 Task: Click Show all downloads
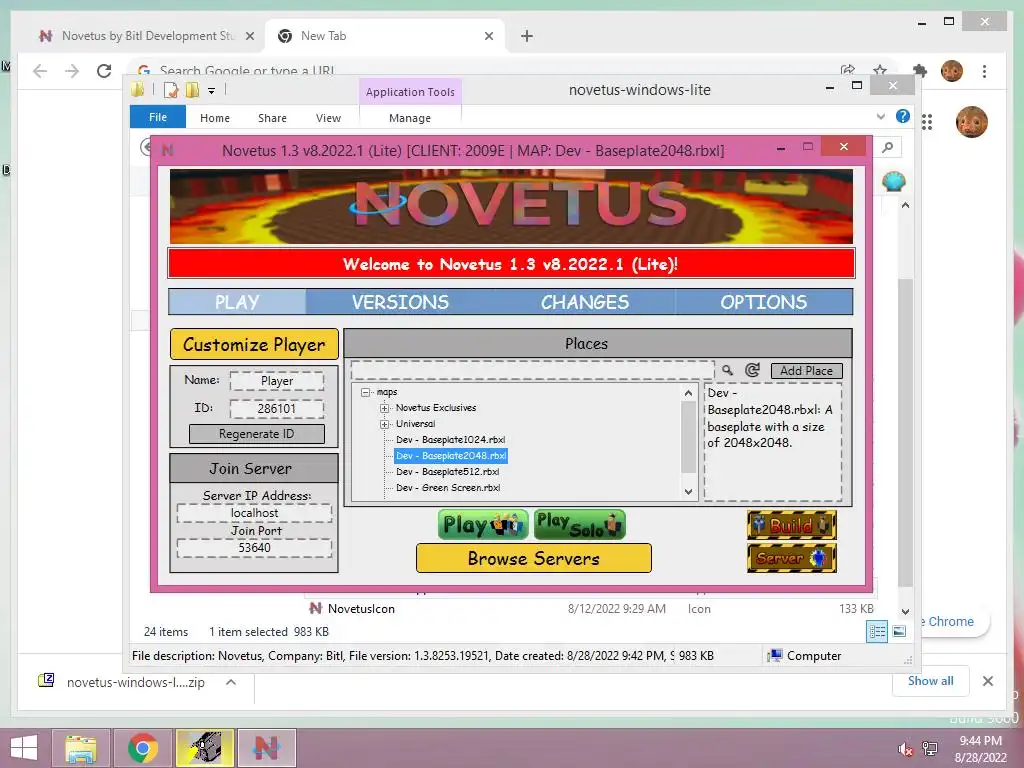pos(931,681)
